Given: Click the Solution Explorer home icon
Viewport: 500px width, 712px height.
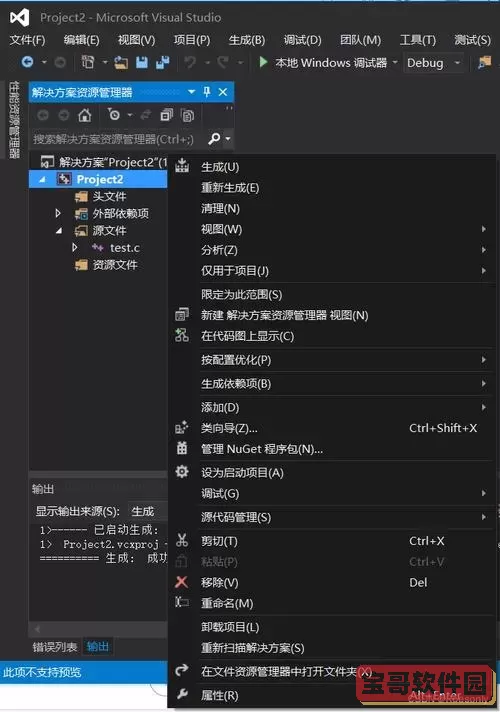Looking at the screenshot, I should pyautogui.click(x=84, y=115).
